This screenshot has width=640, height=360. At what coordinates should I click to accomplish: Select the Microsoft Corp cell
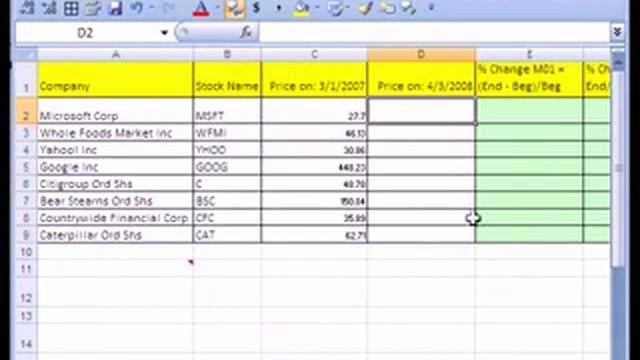coord(116,111)
